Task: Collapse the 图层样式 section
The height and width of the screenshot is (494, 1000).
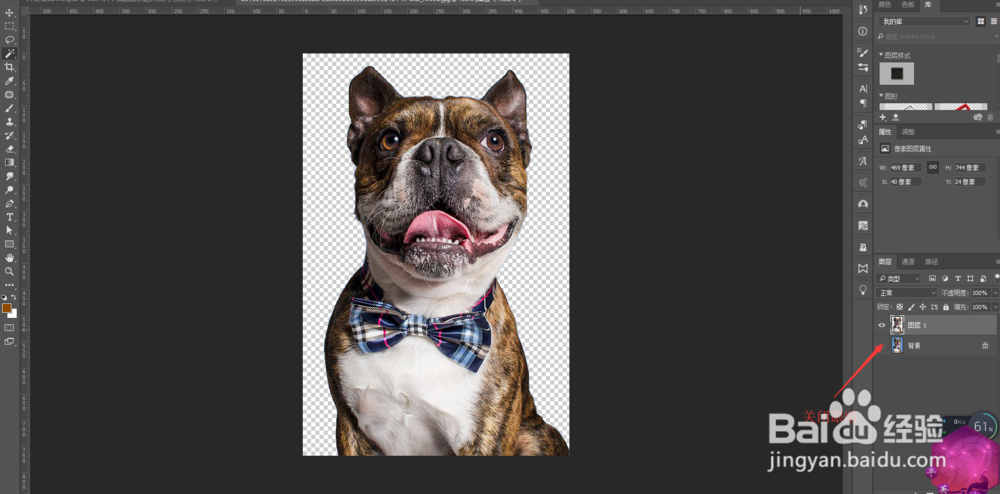Action: point(881,55)
